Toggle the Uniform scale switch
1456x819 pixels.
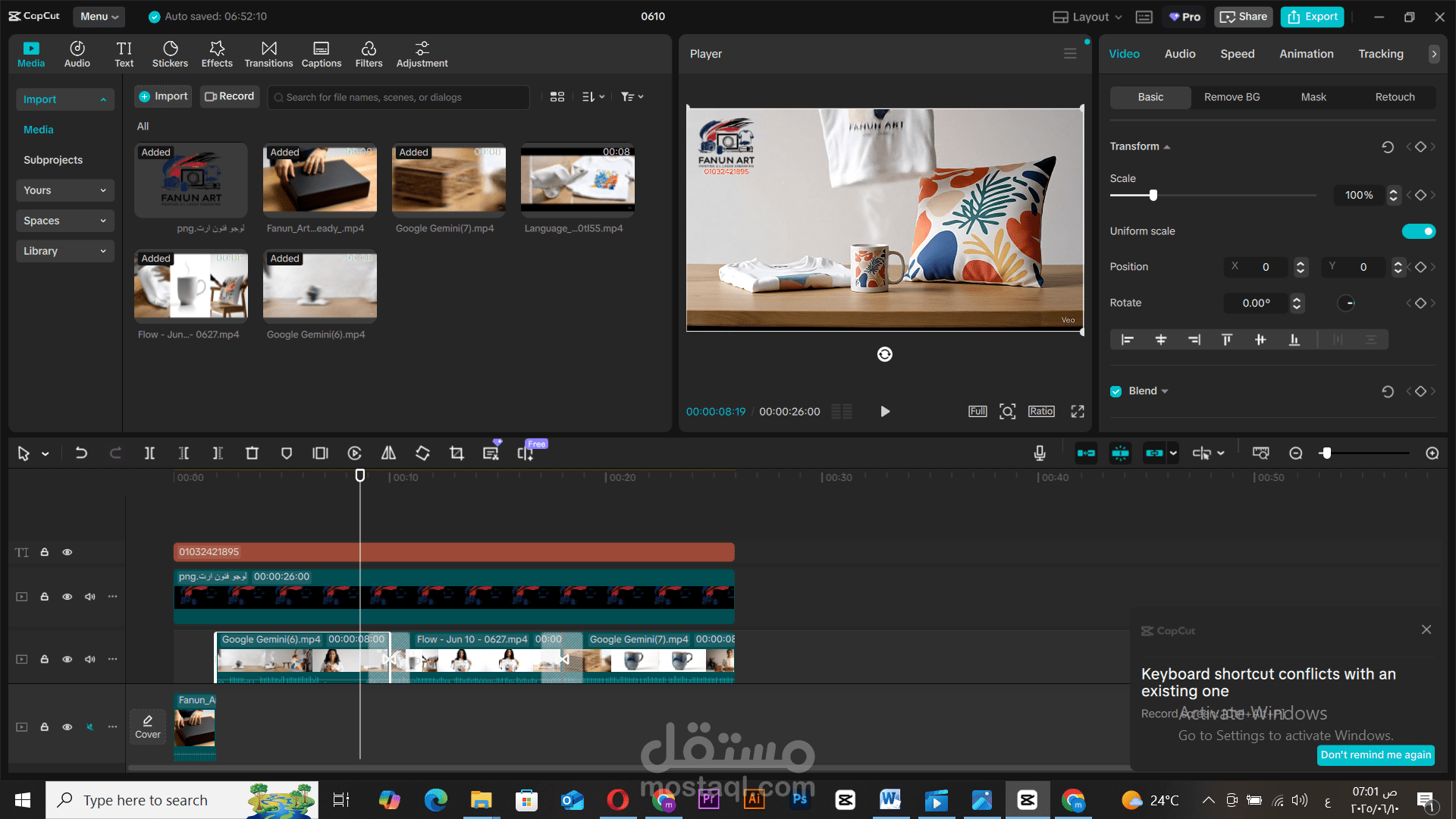point(1418,231)
